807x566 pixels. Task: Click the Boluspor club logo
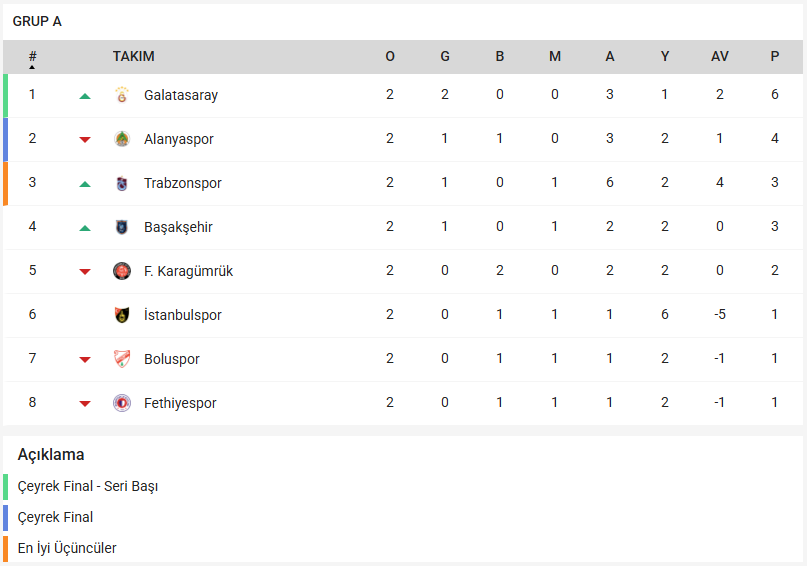tap(122, 360)
